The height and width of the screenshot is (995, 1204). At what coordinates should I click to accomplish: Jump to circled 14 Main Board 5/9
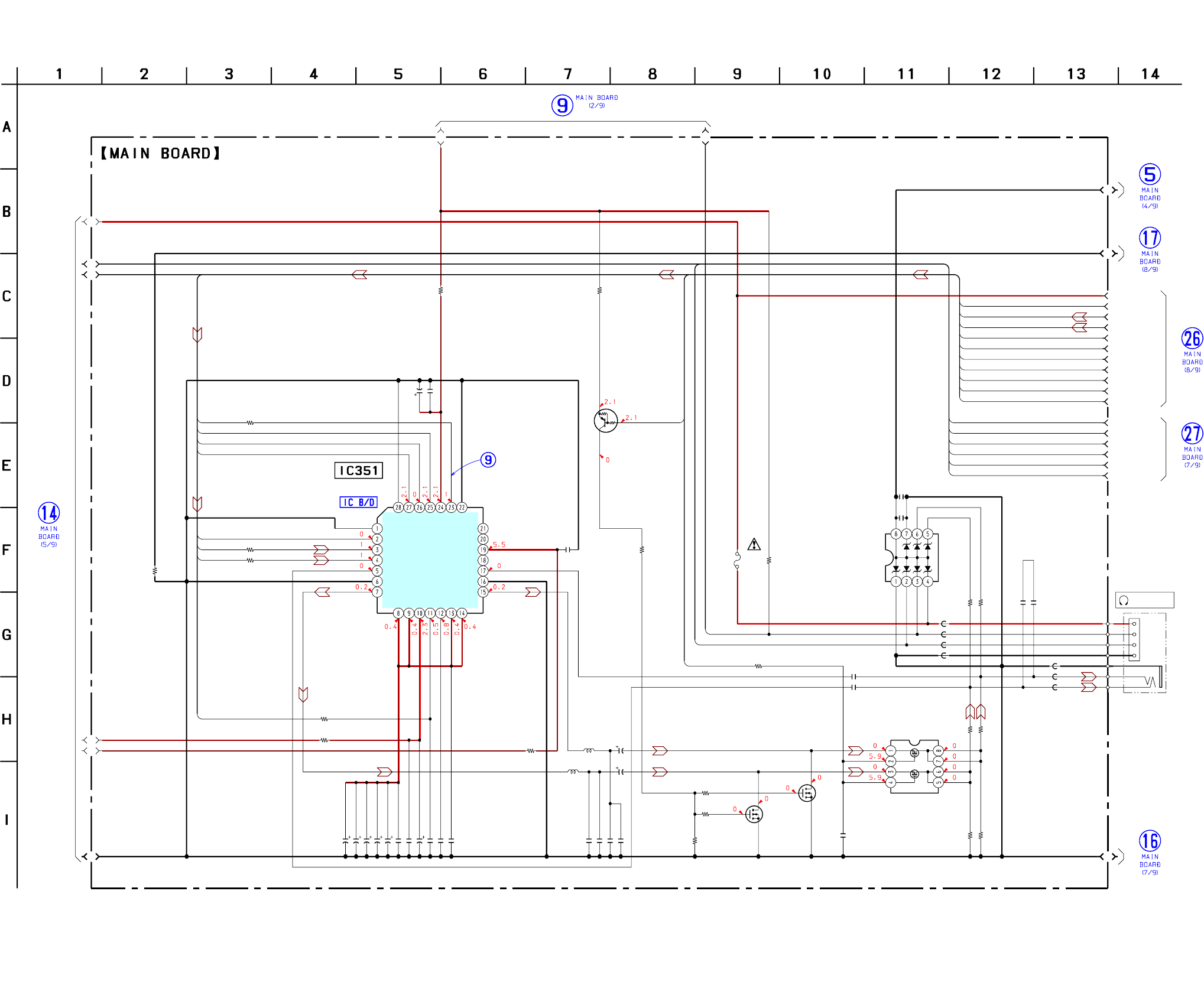point(48,513)
